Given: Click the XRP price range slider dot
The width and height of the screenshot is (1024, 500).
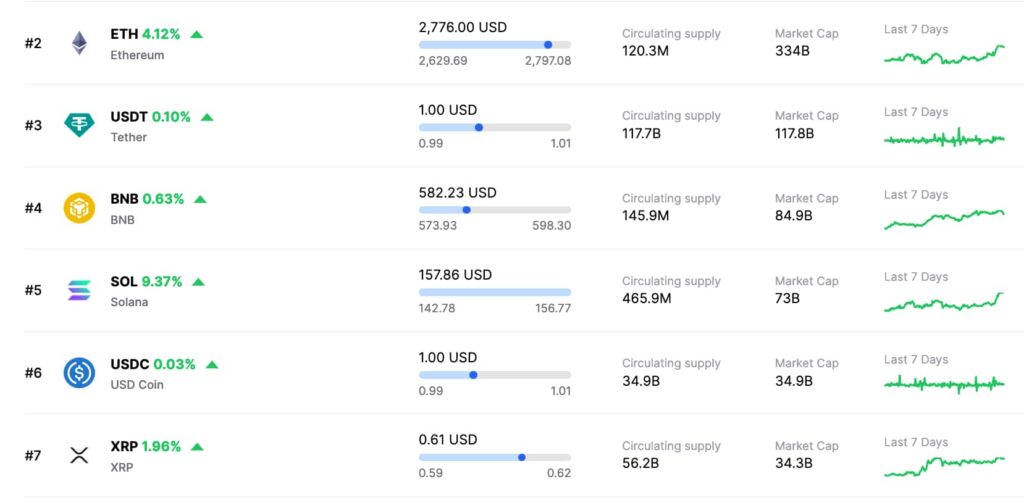Looking at the screenshot, I should pos(522,457).
